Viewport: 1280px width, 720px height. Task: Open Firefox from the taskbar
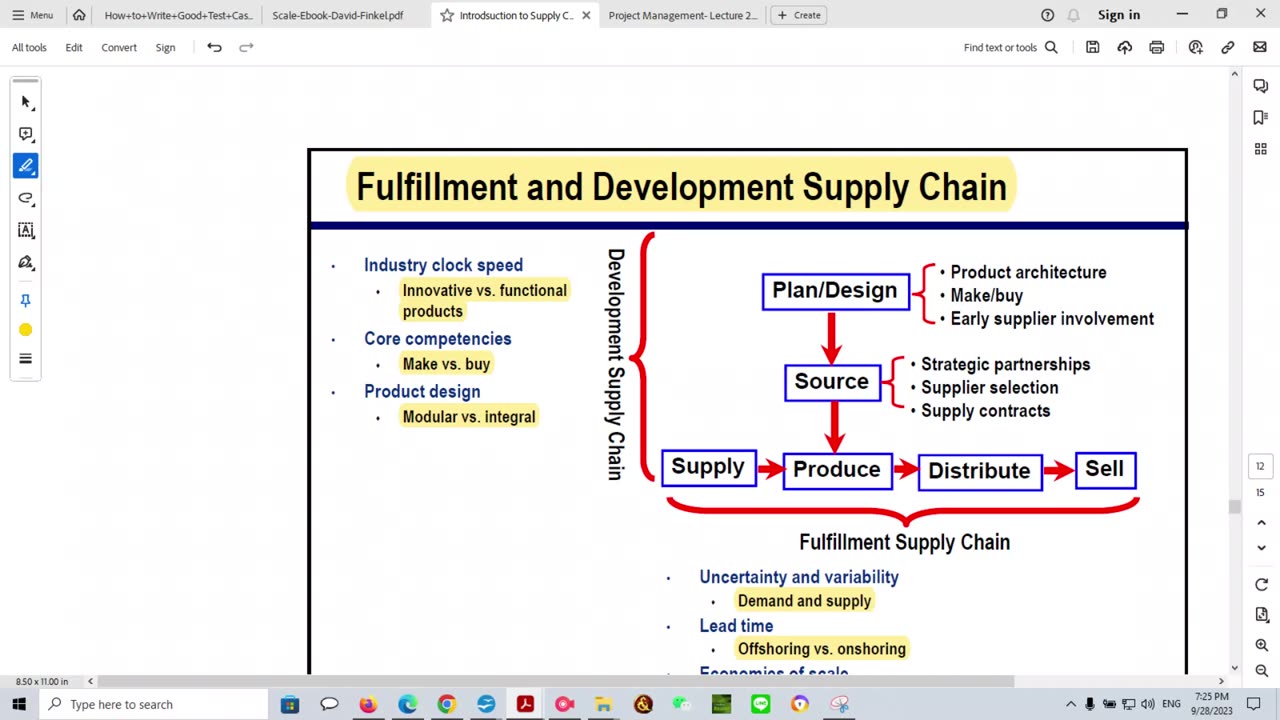(x=368, y=704)
